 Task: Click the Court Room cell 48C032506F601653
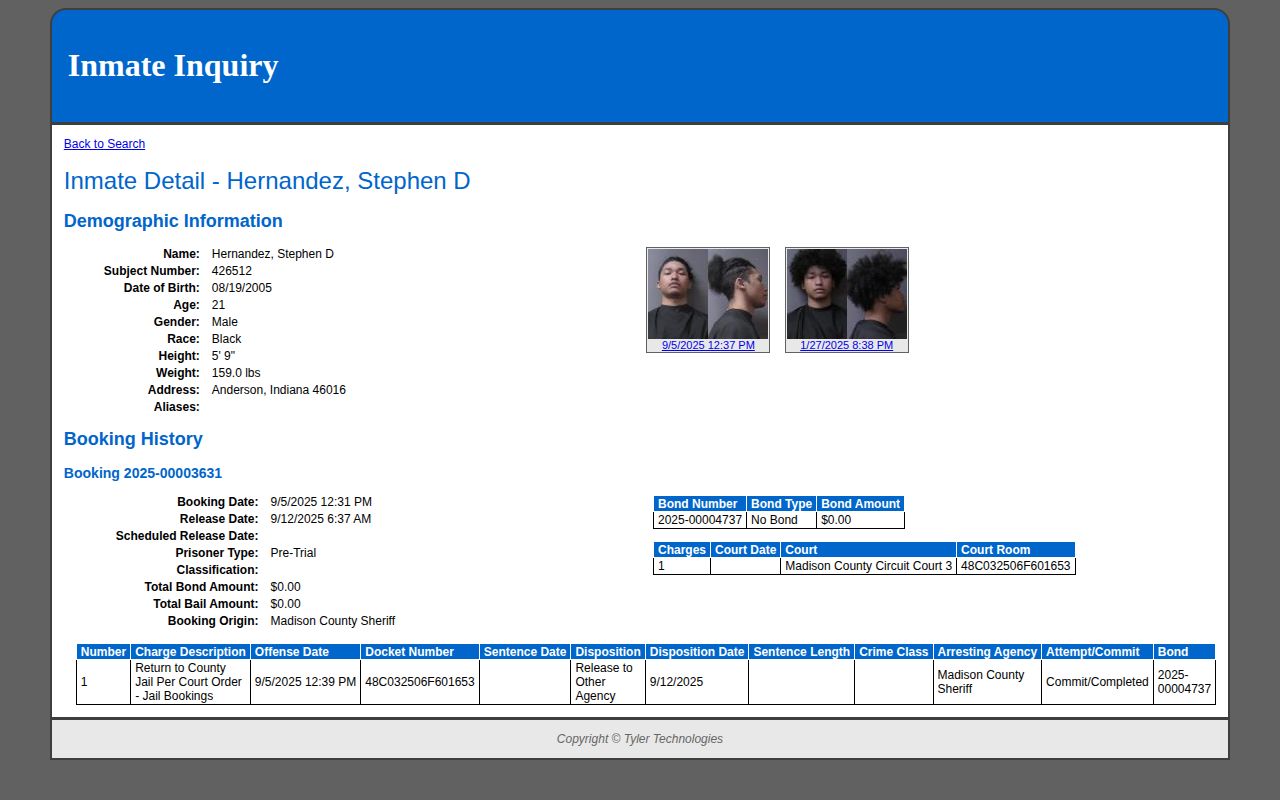pos(1016,566)
